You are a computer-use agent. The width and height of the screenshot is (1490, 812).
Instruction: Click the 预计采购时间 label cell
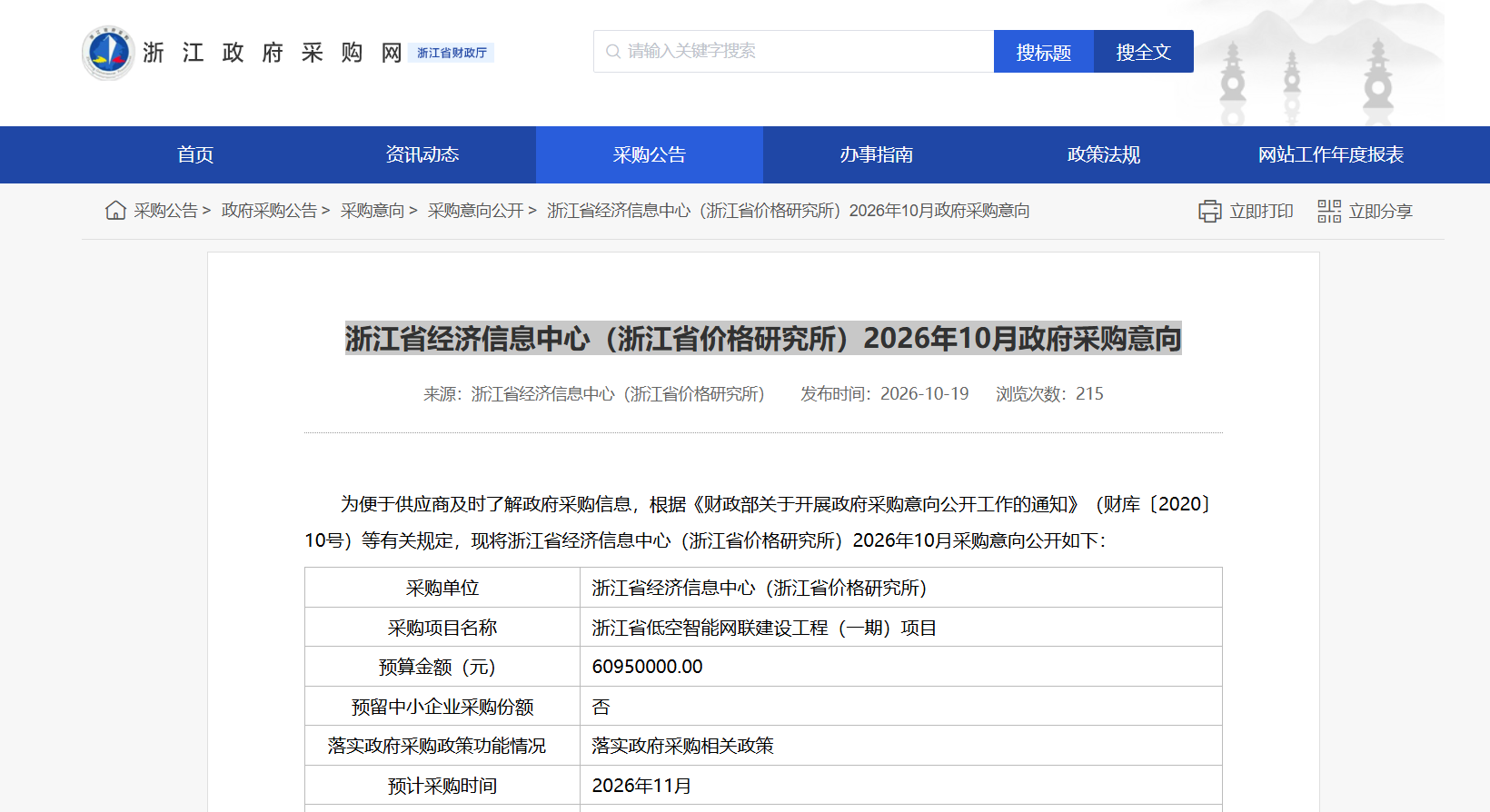442,786
